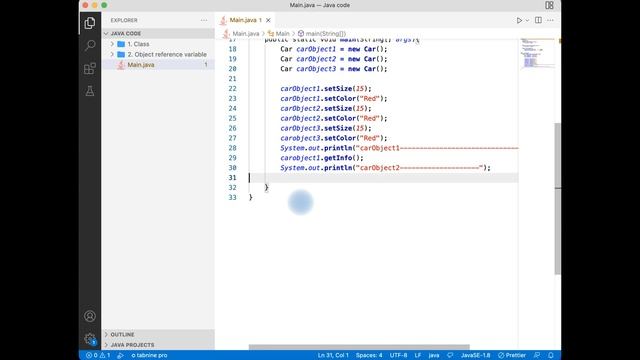Collapse the JAVA CODE folder section
Viewport: 640px width, 360px height.
(x=158, y=33)
